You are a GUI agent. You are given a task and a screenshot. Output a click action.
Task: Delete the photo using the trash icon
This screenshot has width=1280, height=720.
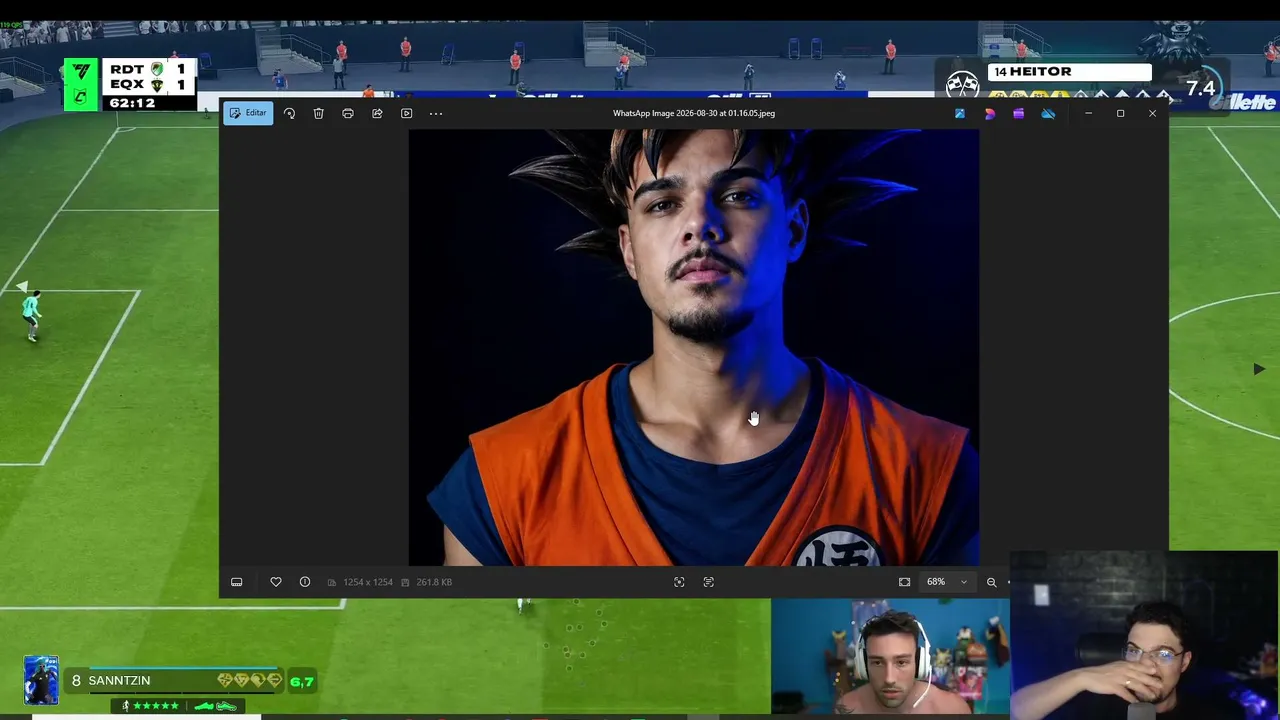pos(318,113)
